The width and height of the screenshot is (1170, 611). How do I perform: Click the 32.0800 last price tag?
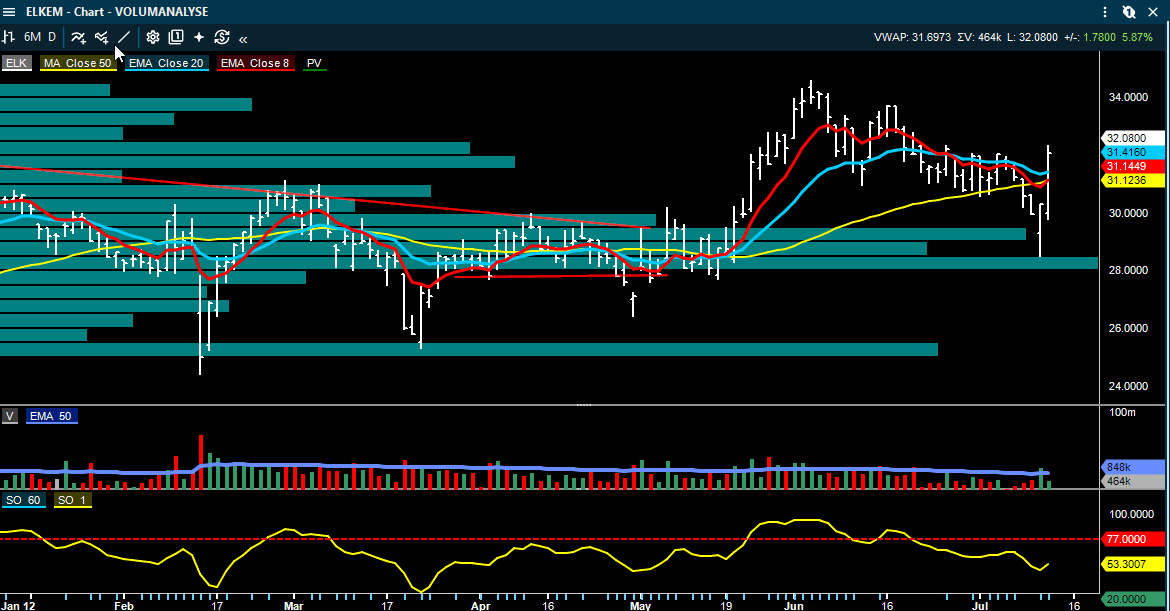(1133, 138)
